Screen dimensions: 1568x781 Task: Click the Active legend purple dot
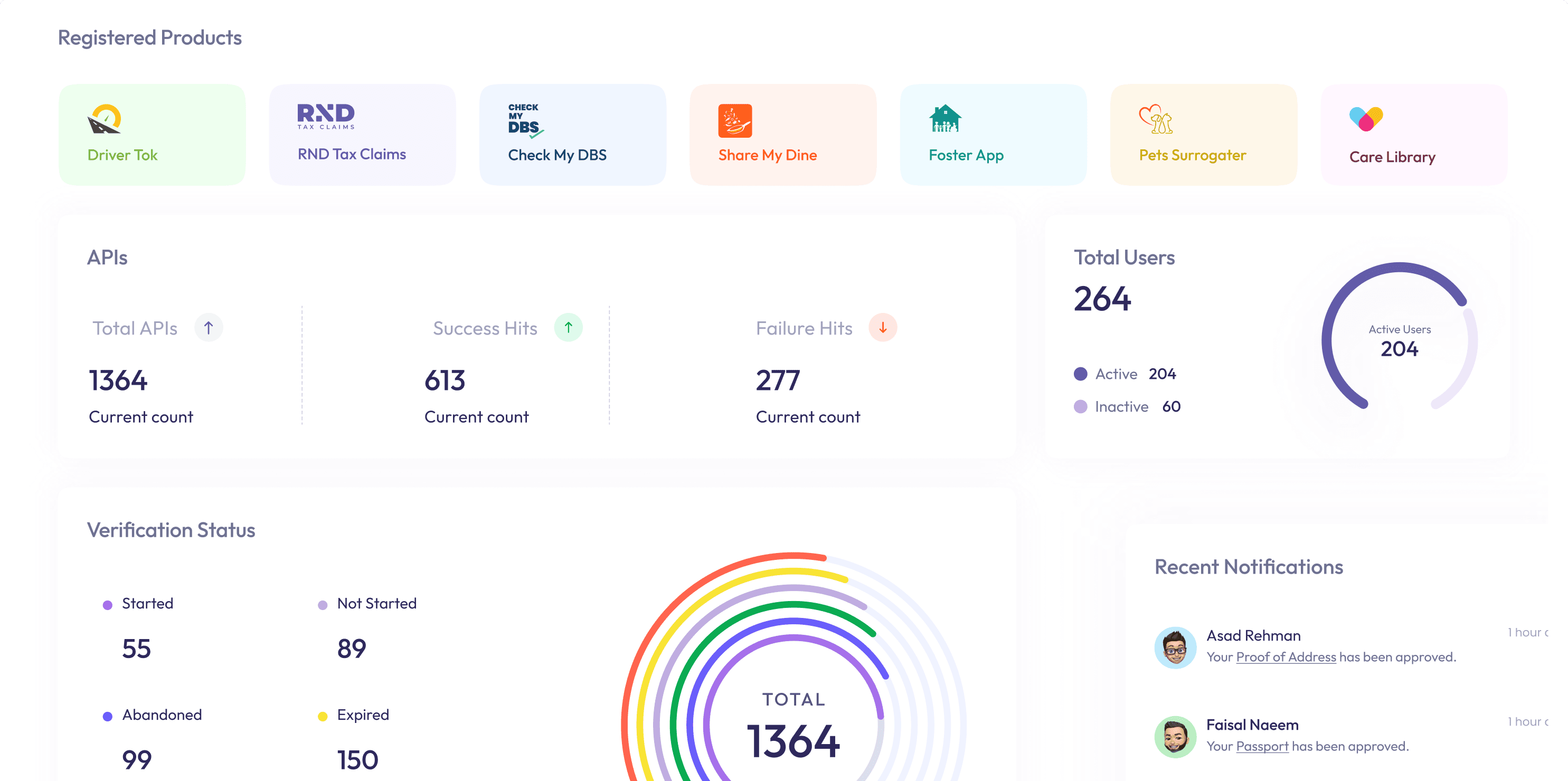1080,374
